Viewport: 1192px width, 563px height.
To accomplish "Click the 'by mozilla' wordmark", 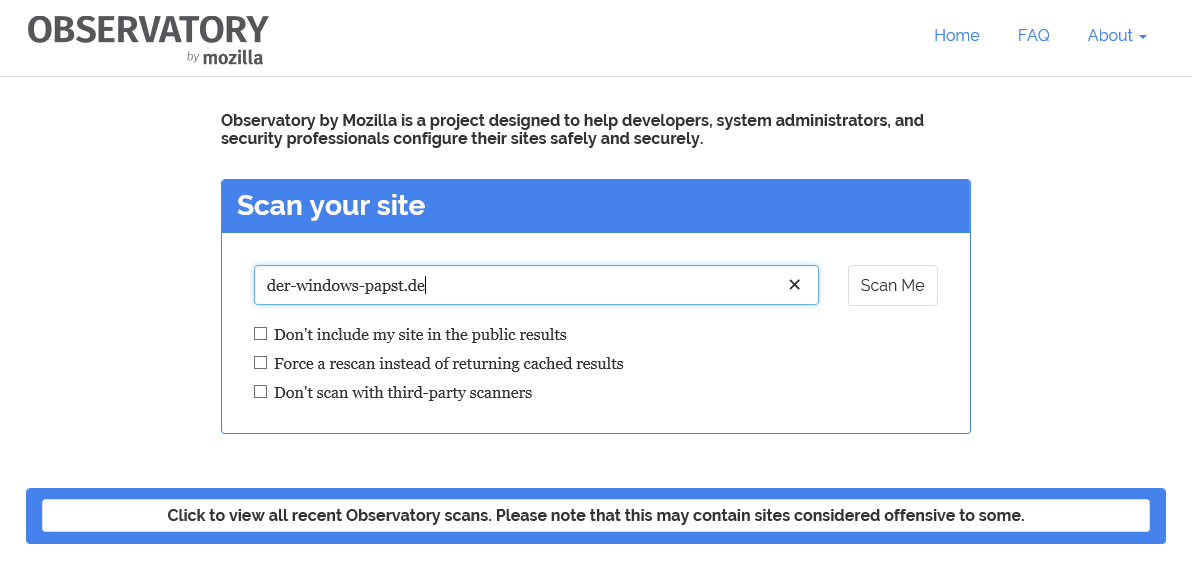I will 225,58.
